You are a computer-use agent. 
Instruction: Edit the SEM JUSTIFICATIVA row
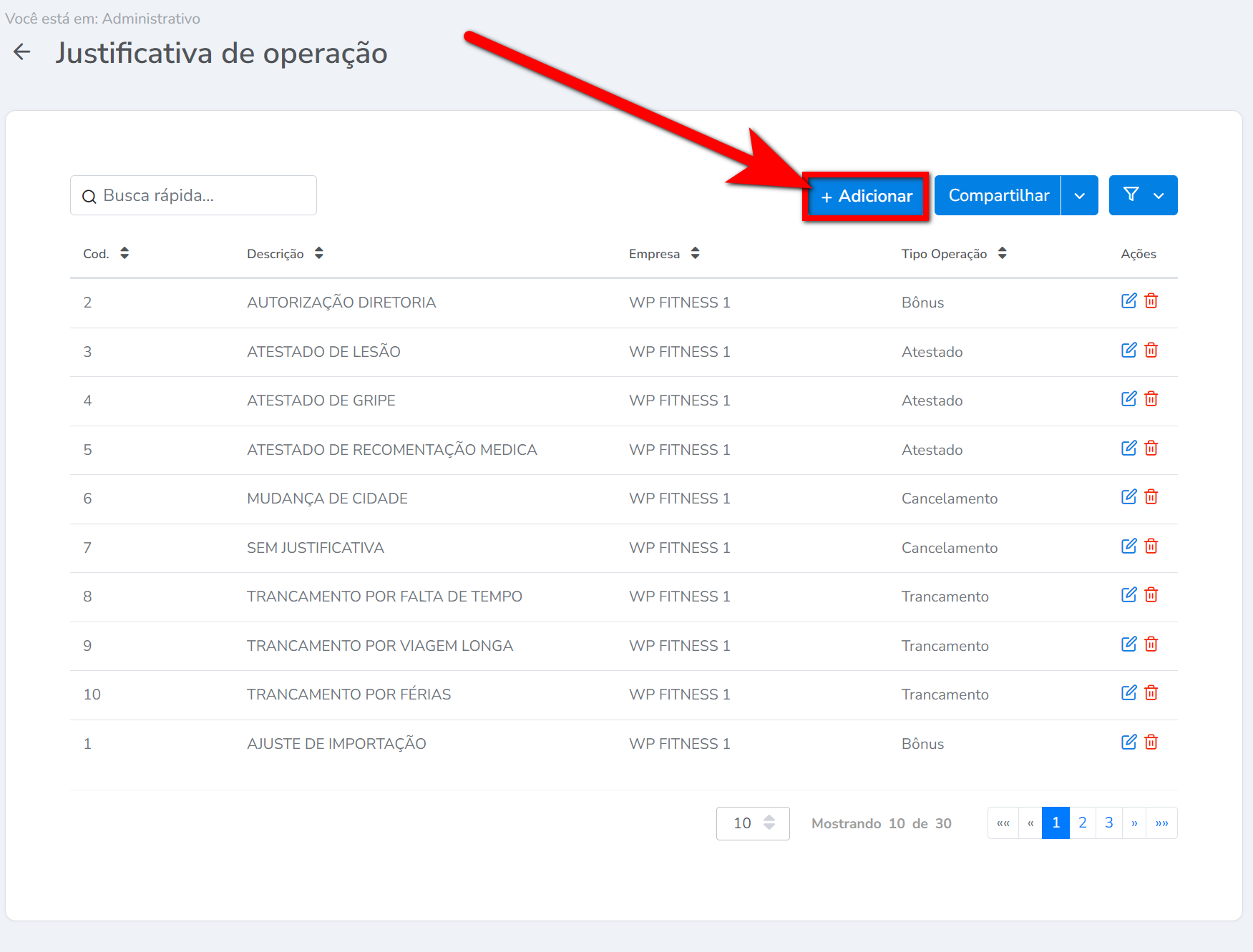coord(1128,546)
